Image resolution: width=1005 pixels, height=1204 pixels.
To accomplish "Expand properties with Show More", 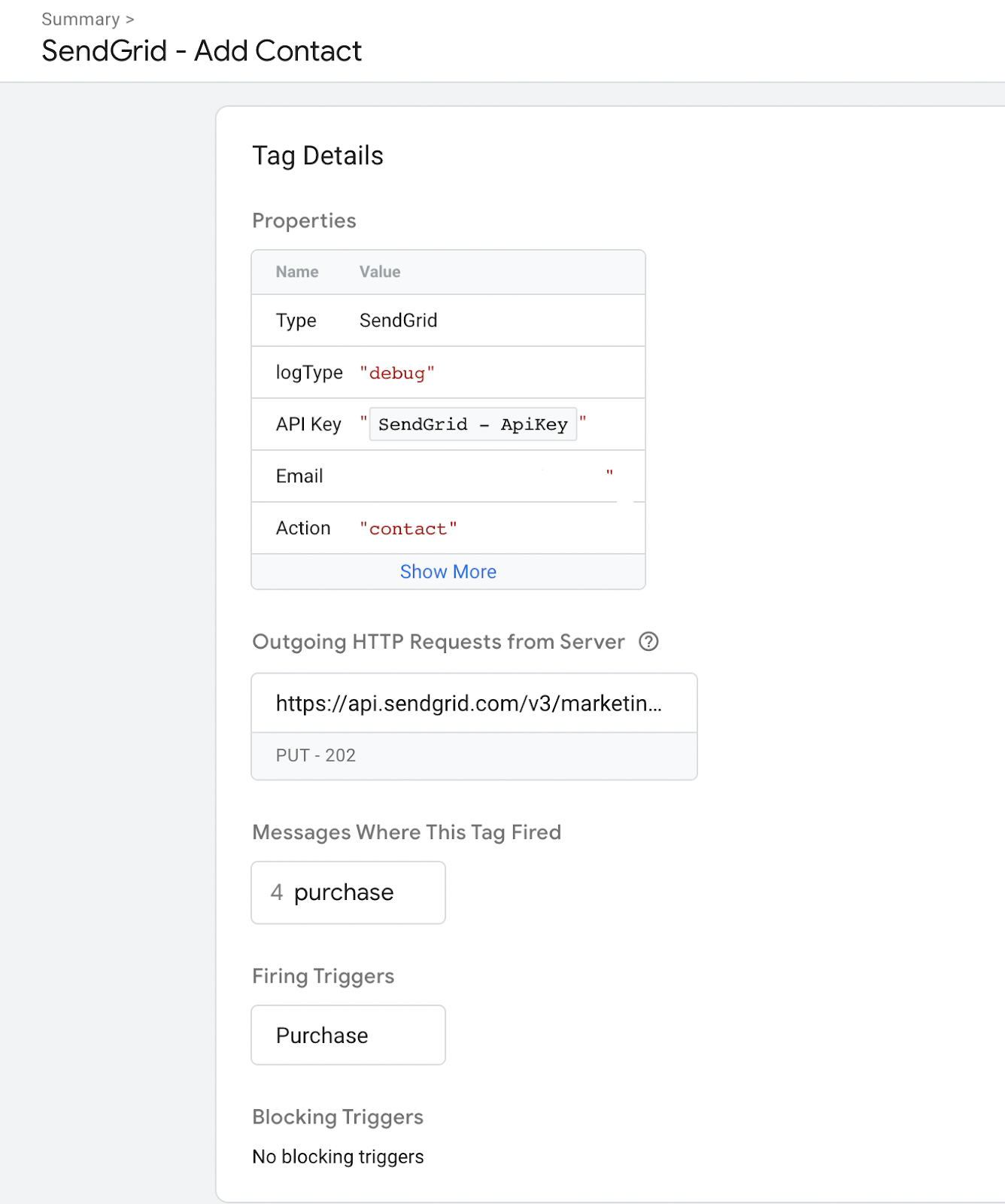I will (x=448, y=572).
